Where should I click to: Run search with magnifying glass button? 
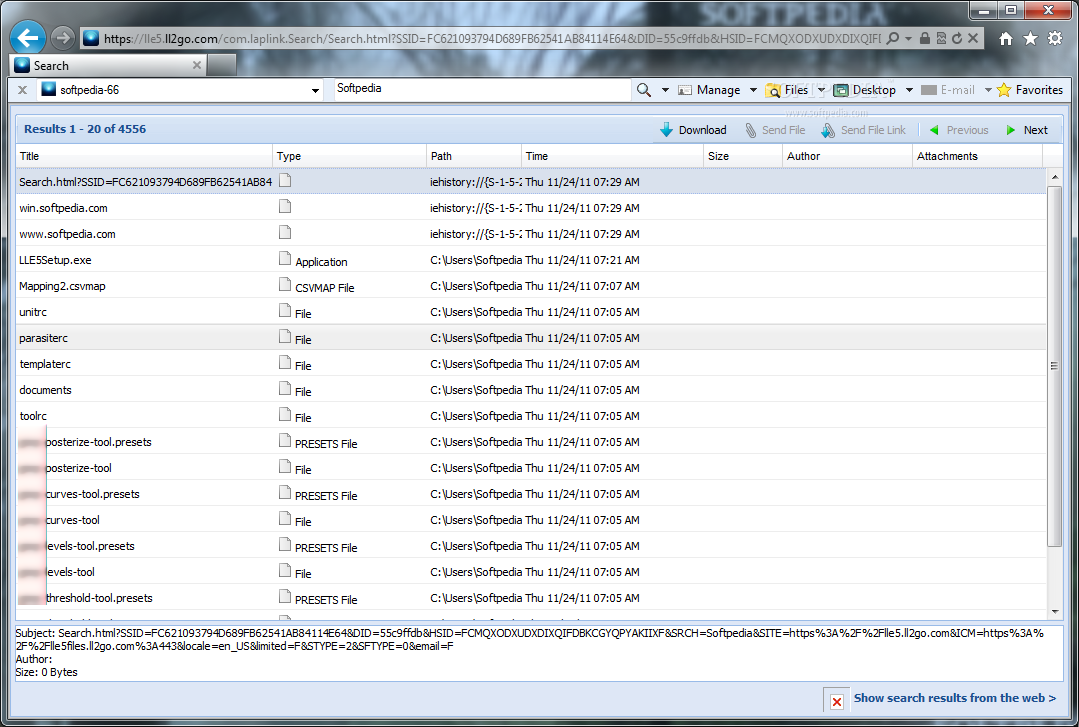point(644,89)
